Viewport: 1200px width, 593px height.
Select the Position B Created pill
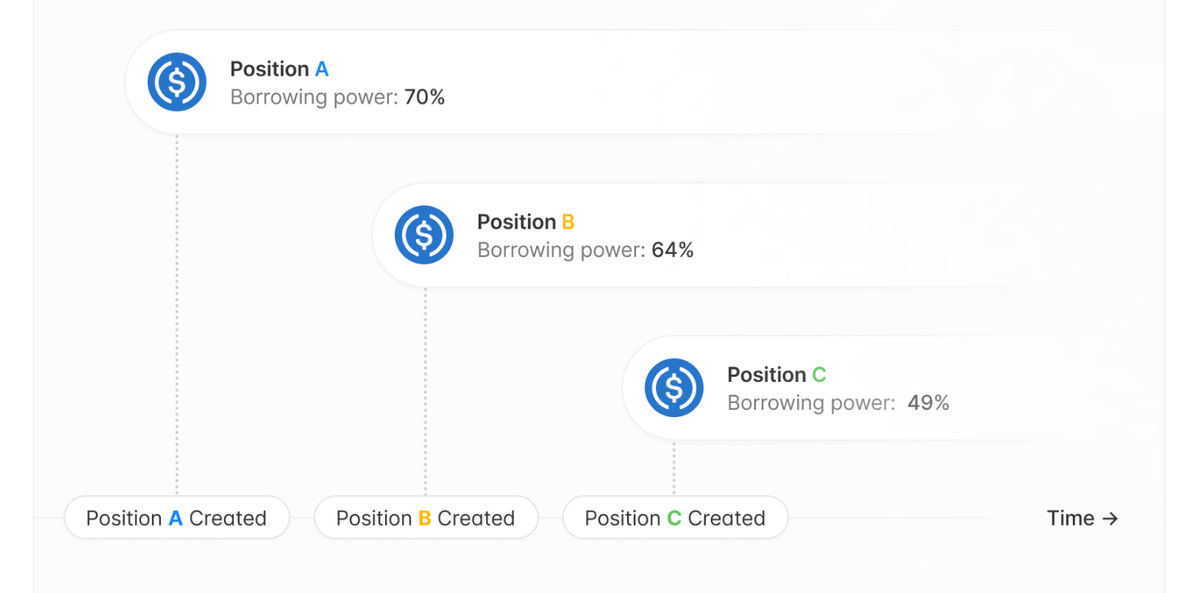click(425, 518)
